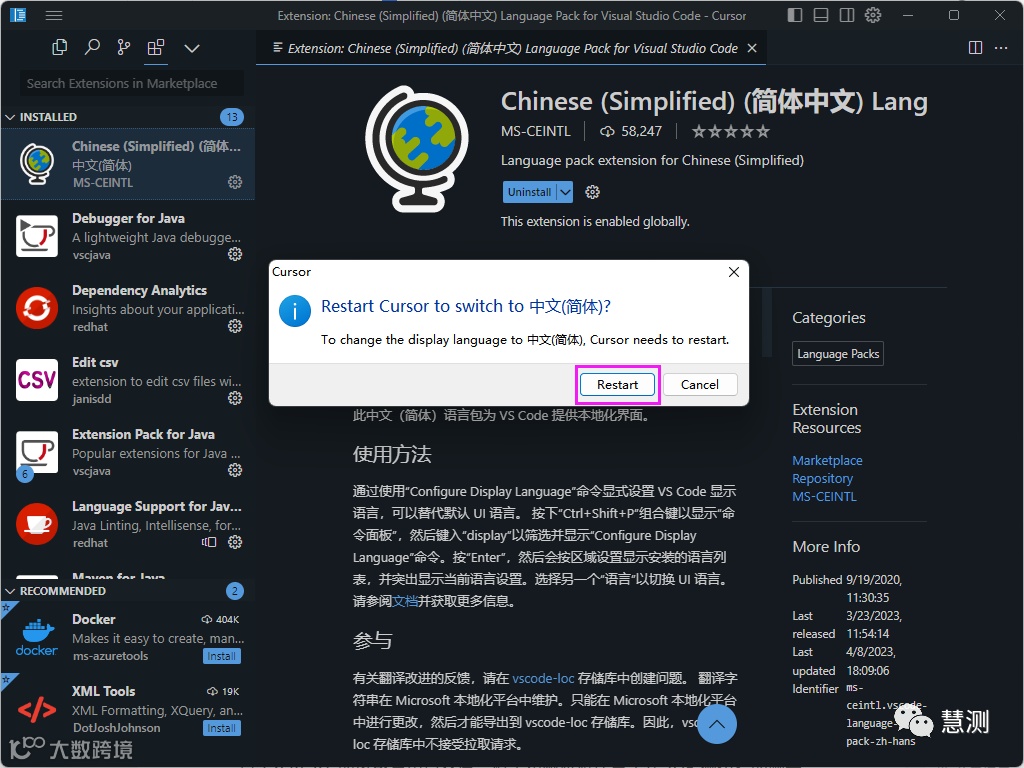Select Chinese (Simplified) extension in installed list

(128, 164)
